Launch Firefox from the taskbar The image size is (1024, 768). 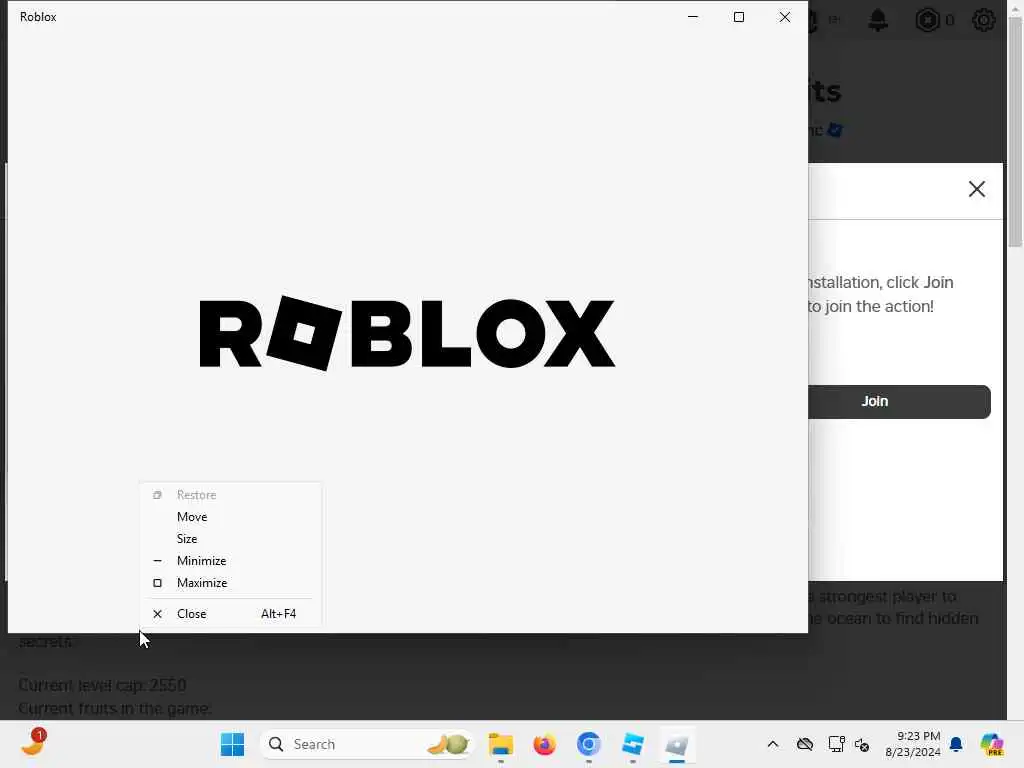[x=544, y=744]
